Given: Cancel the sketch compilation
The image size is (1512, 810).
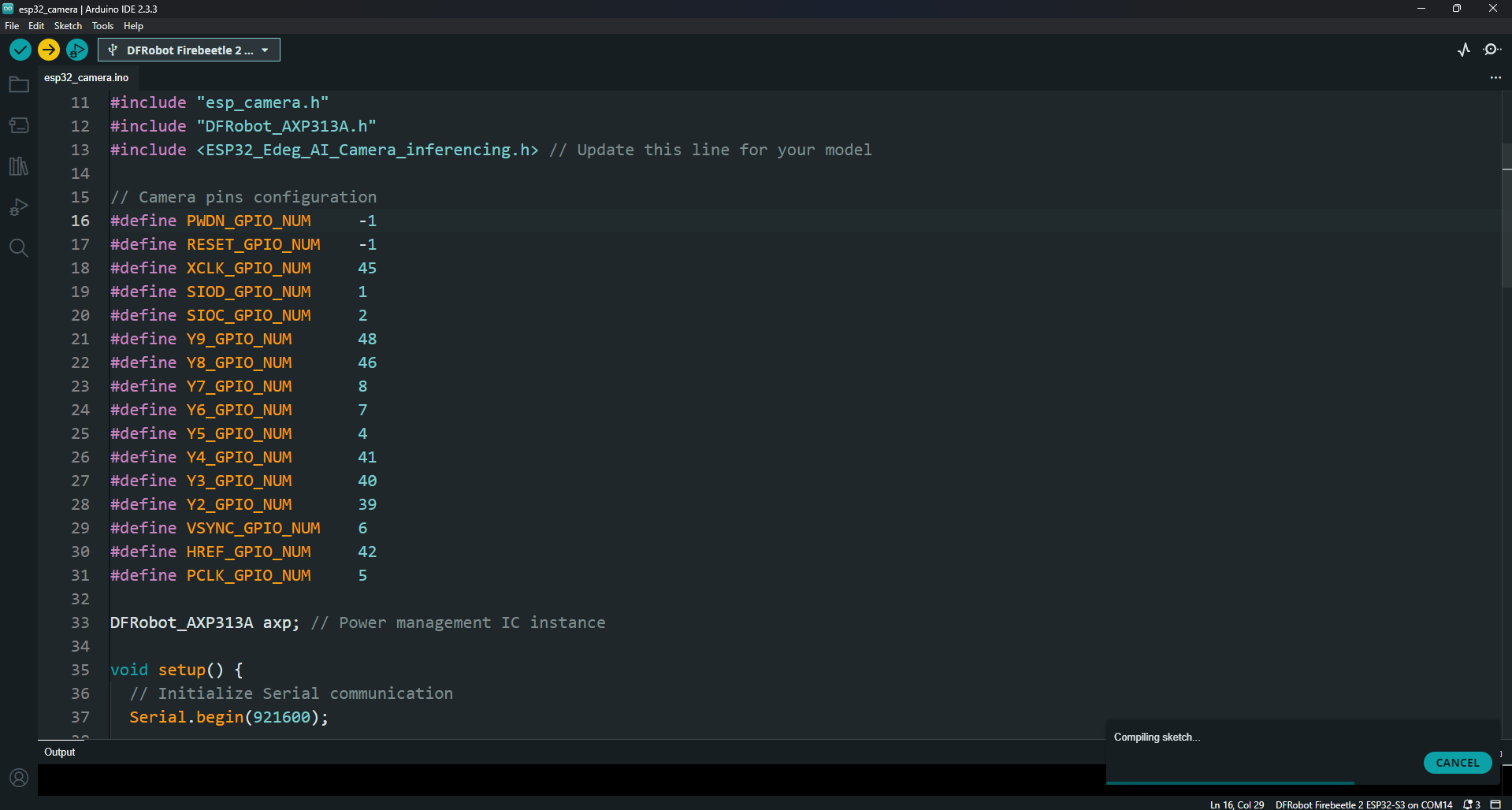Looking at the screenshot, I should pyautogui.click(x=1457, y=763).
